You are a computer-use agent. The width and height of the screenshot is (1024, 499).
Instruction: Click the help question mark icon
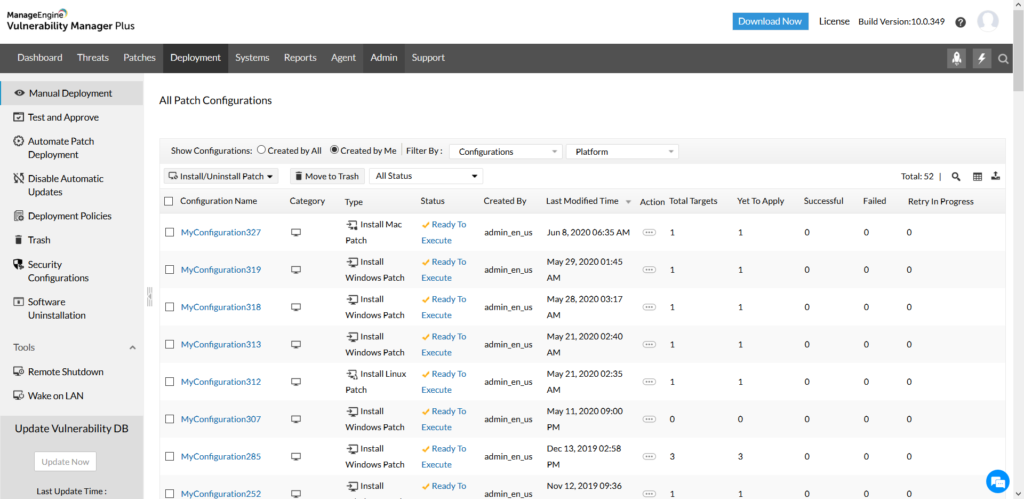click(961, 22)
